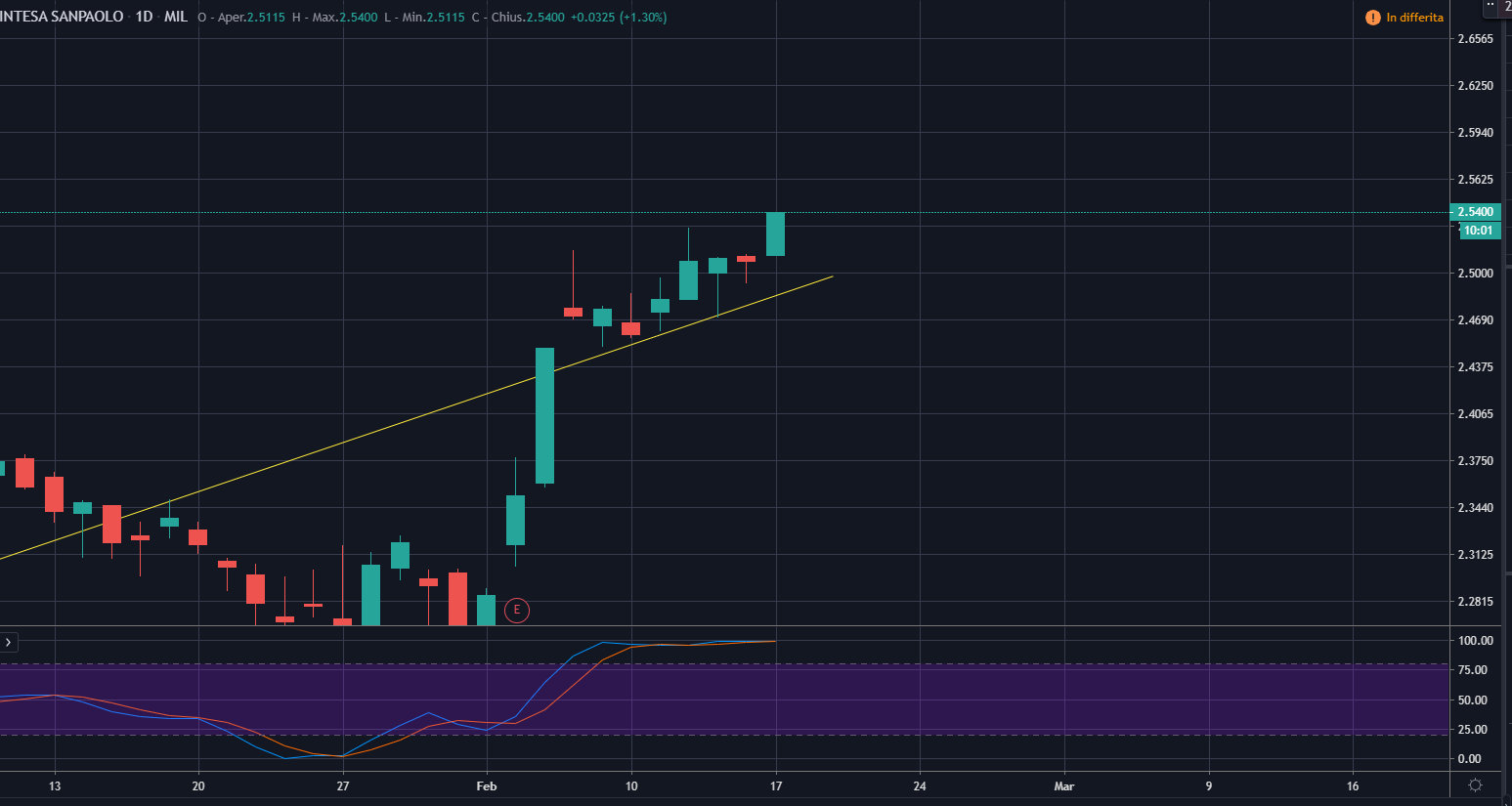Click the 2.6250 price scale label
Image resolution: width=1512 pixels, height=806 pixels.
(x=1476, y=86)
